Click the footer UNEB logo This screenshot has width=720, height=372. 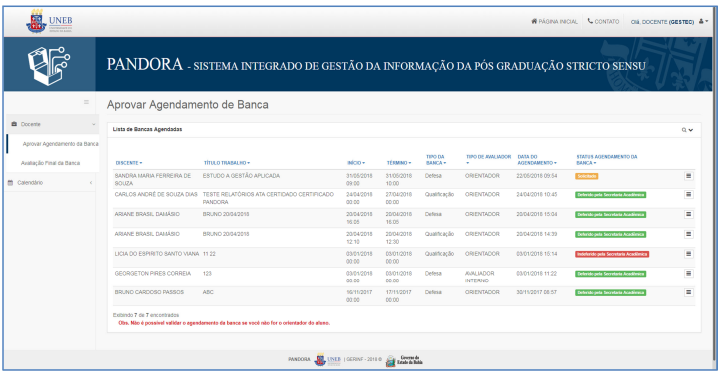pyautogui.click(x=327, y=360)
